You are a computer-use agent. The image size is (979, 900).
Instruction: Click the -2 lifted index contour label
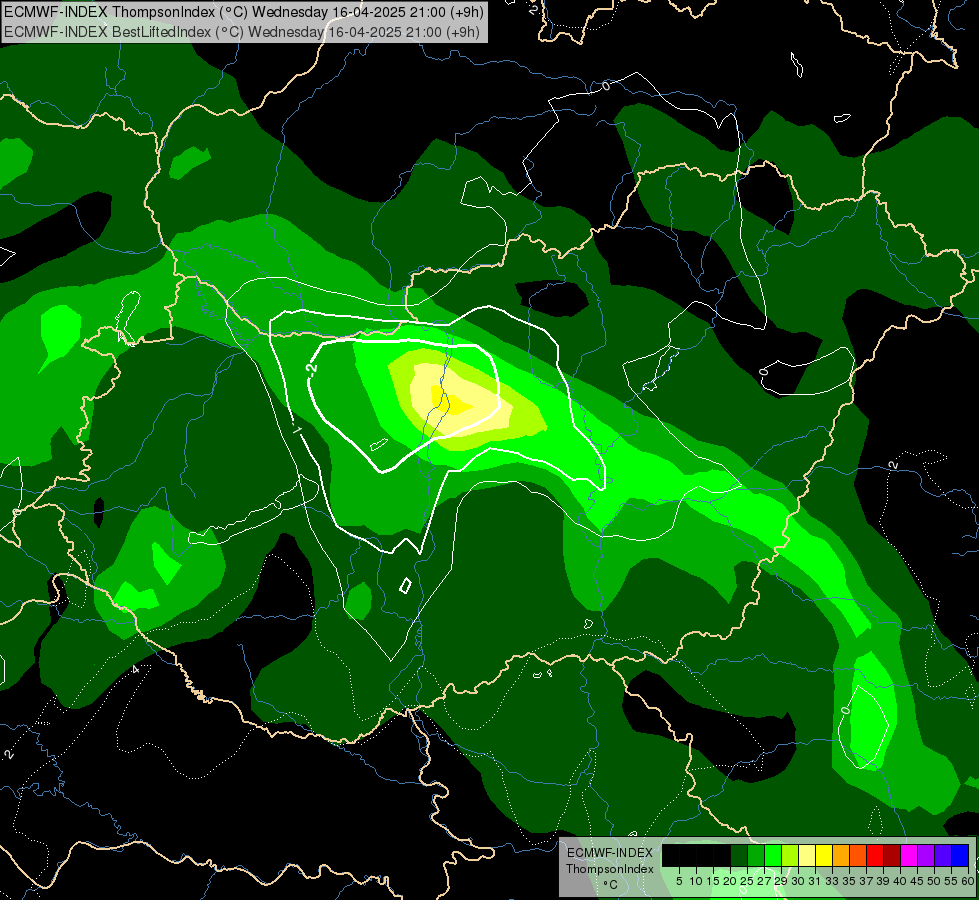(x=312, y=369)
